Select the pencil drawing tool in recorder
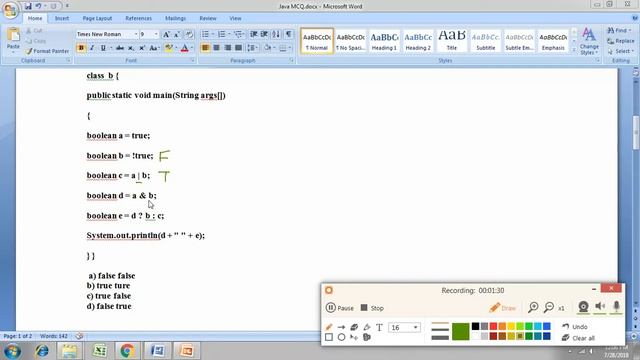Screen dimensions: 640x360 tap(329, 327)
